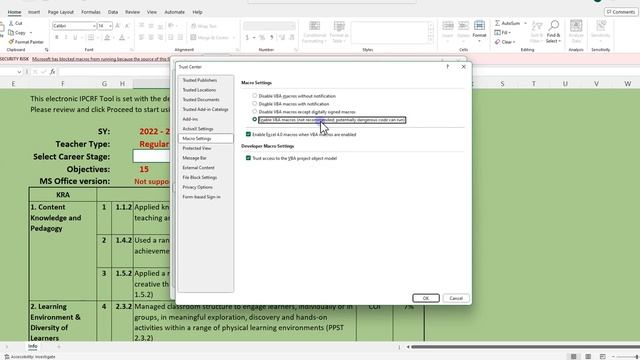Open the Find & Select dropdown

click(553, 32)
